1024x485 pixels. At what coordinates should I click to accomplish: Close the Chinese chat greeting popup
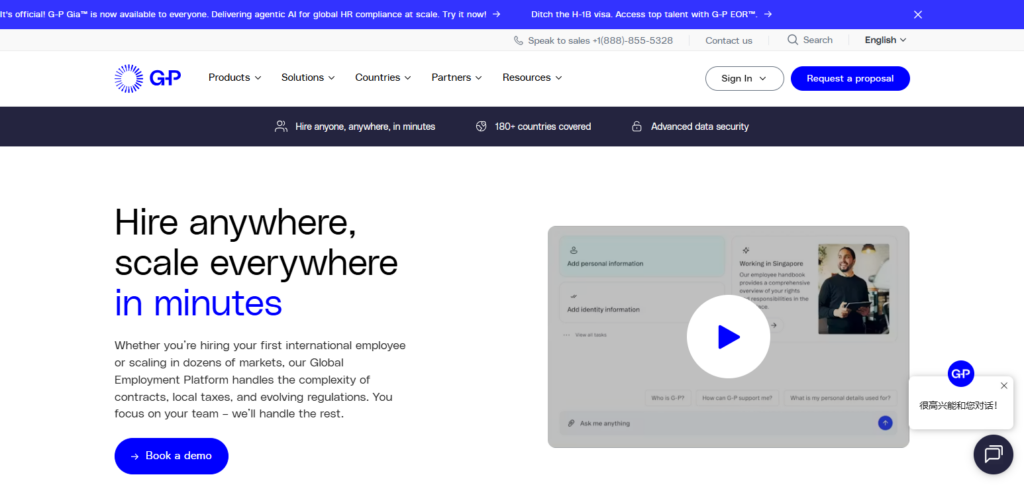point(1004,386)
